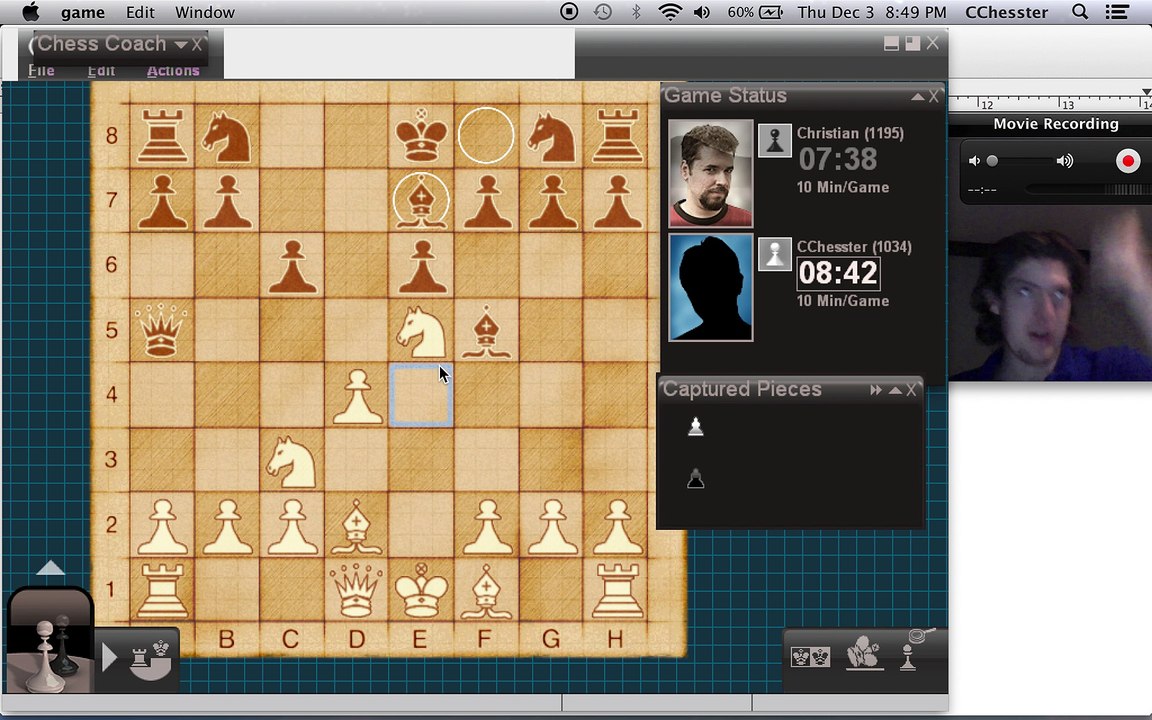Screen dimensions: 1152x720
Task: Select the white bishop on F5
Action: pos(486,332)
